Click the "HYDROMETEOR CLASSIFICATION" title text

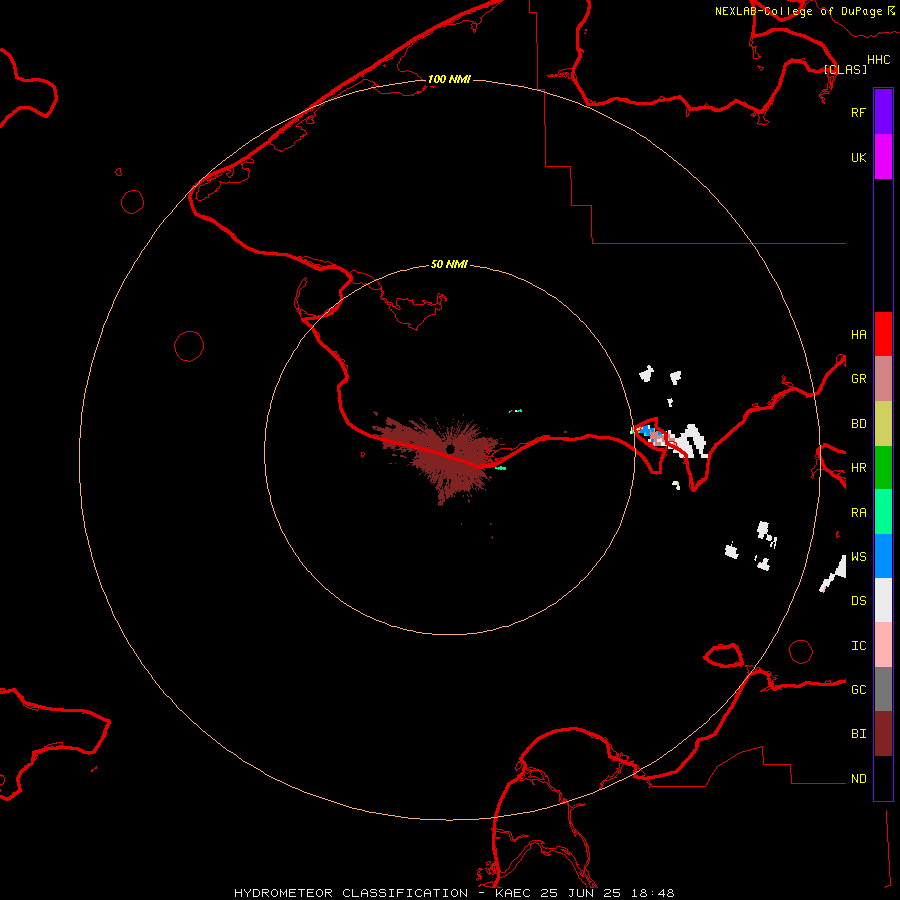351,893
